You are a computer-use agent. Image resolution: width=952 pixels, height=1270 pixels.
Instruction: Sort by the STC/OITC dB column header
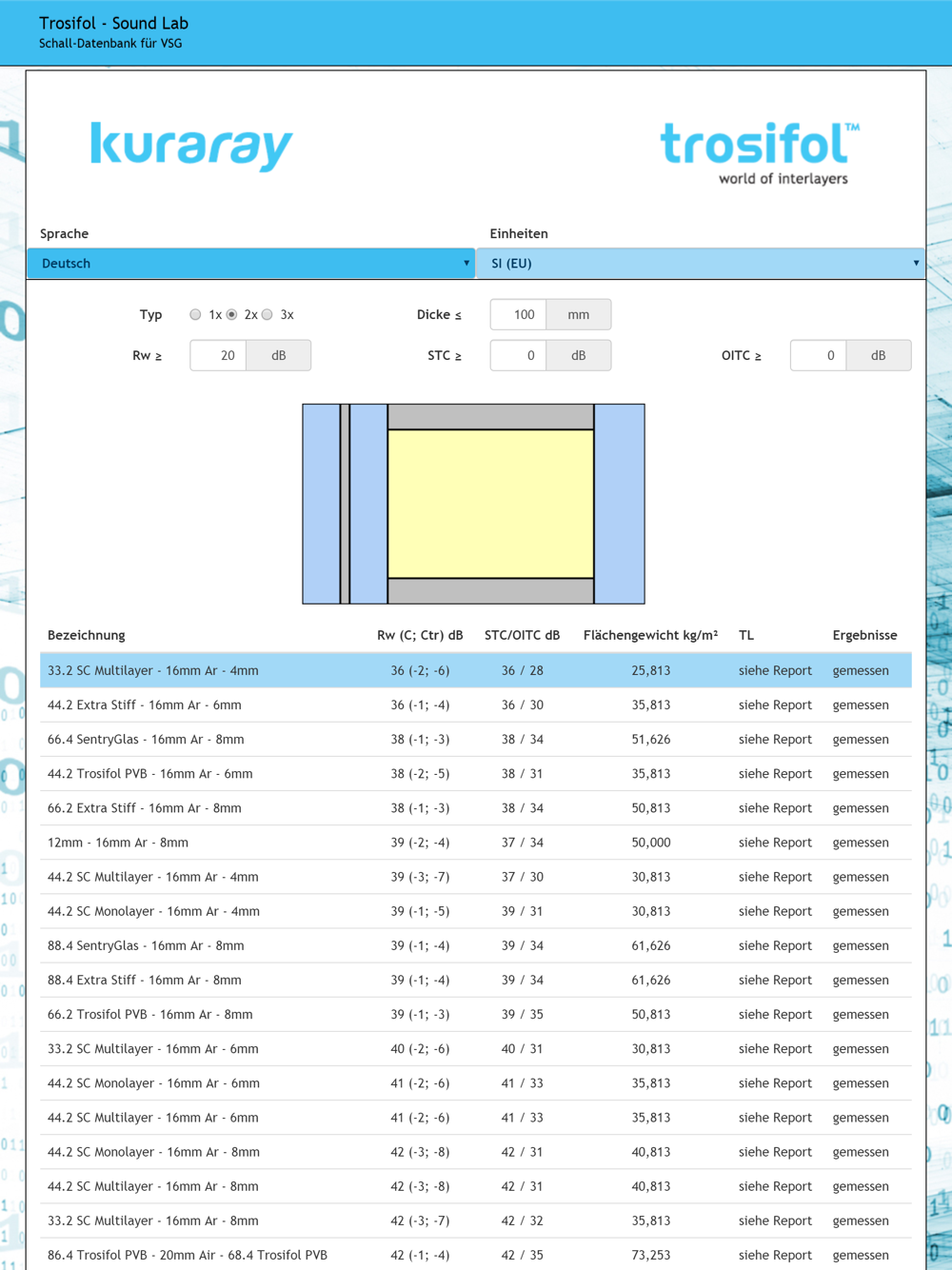pos(522,635)
